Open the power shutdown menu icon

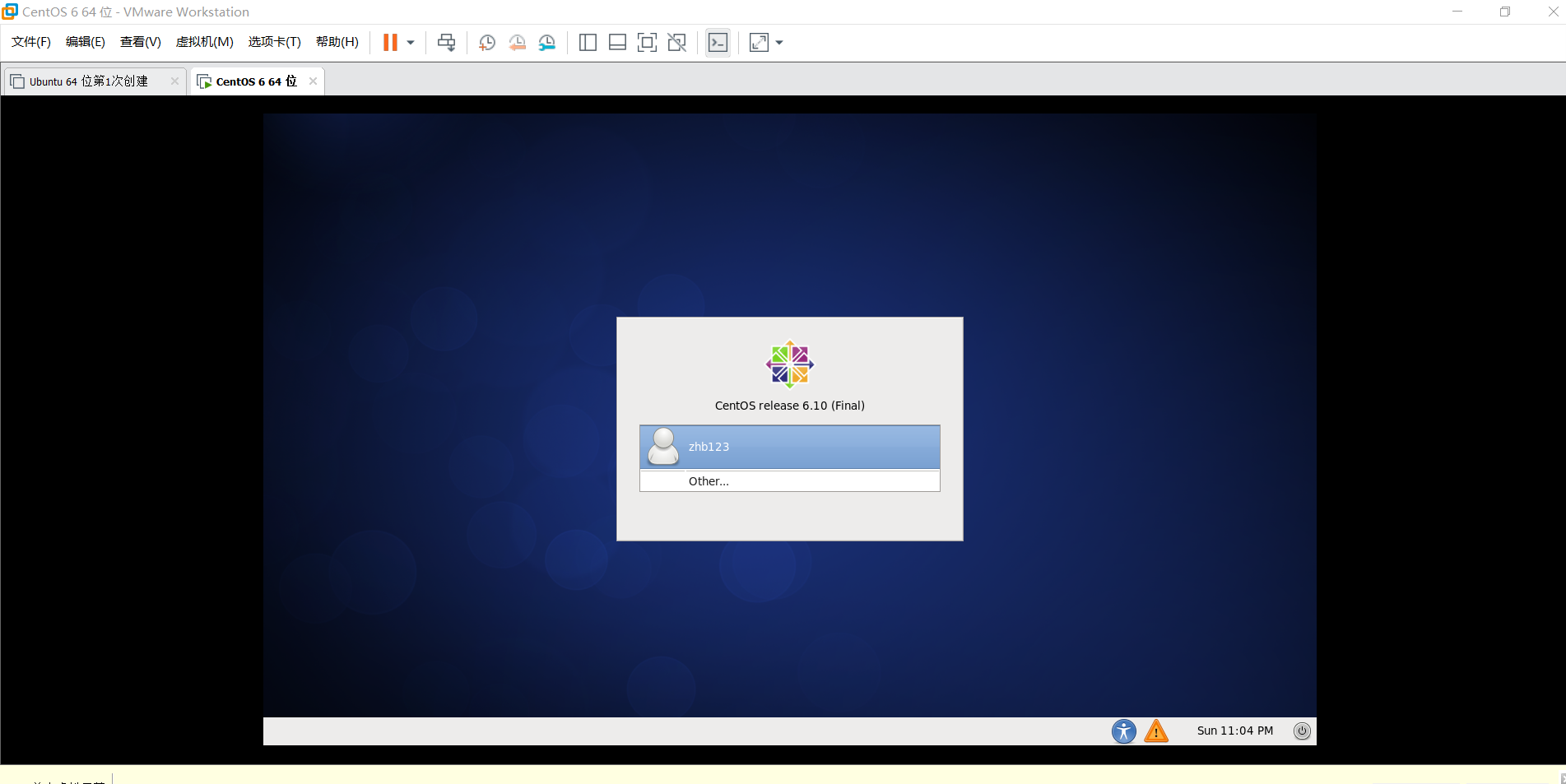pyautogui.click(x=1302, y=731)
